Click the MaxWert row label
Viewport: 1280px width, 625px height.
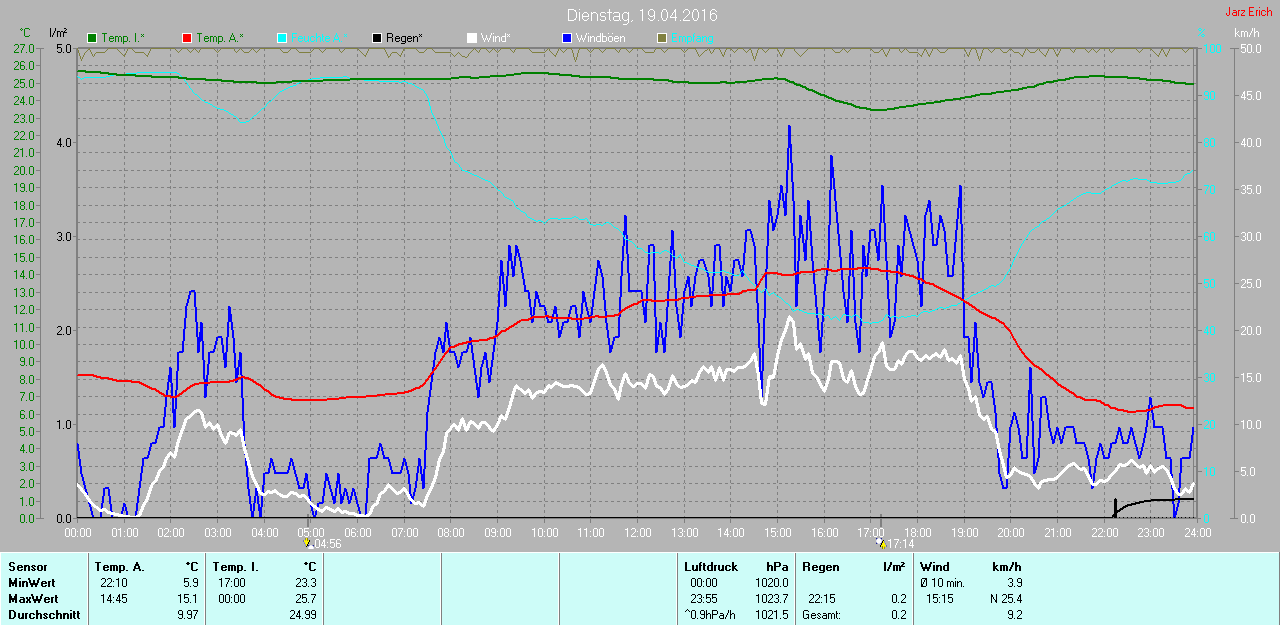coord(30,599)
